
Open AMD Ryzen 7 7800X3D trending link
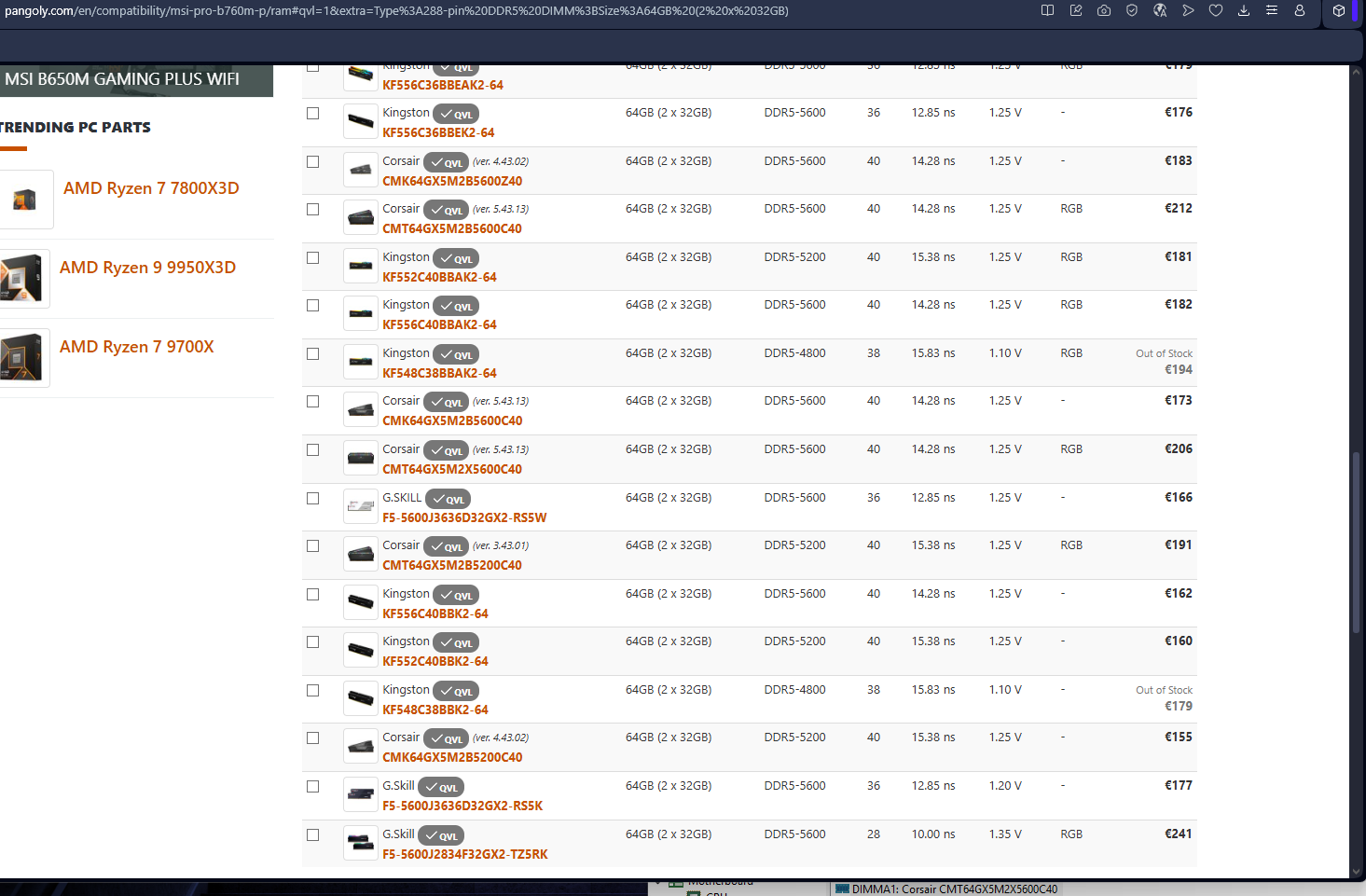(x=151, y=188)
